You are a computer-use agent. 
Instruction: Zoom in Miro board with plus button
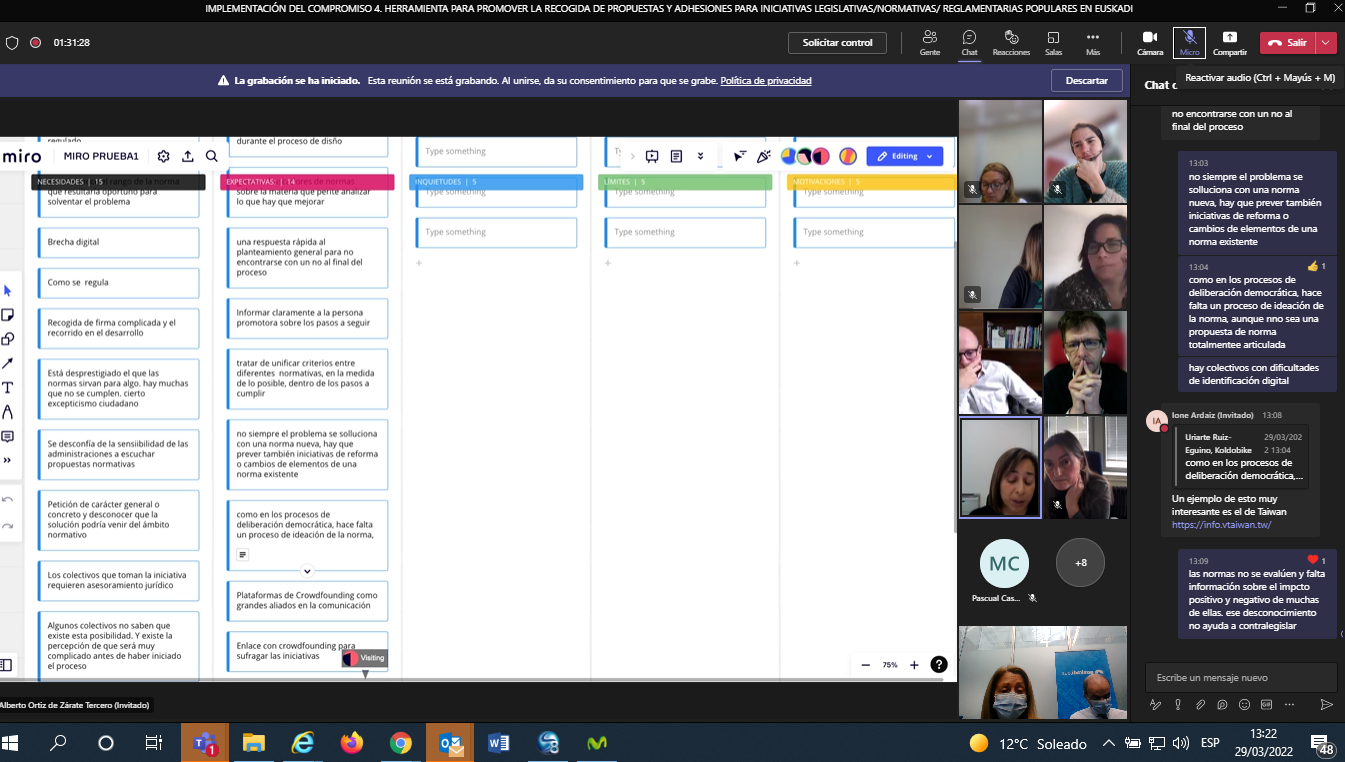coord(914,665)
